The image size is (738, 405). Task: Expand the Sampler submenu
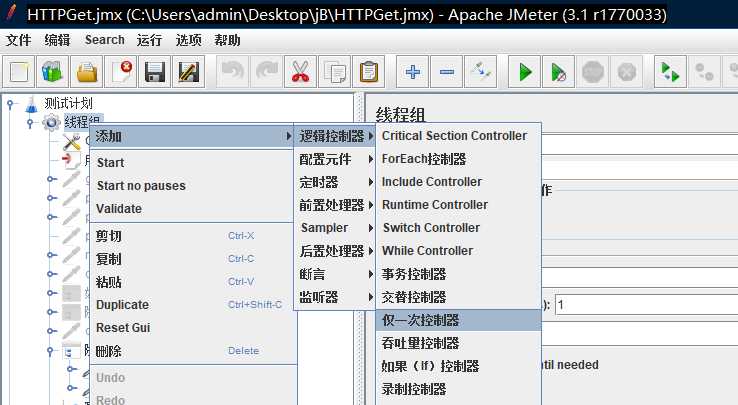pyautogui.click(x=335, y=228)
